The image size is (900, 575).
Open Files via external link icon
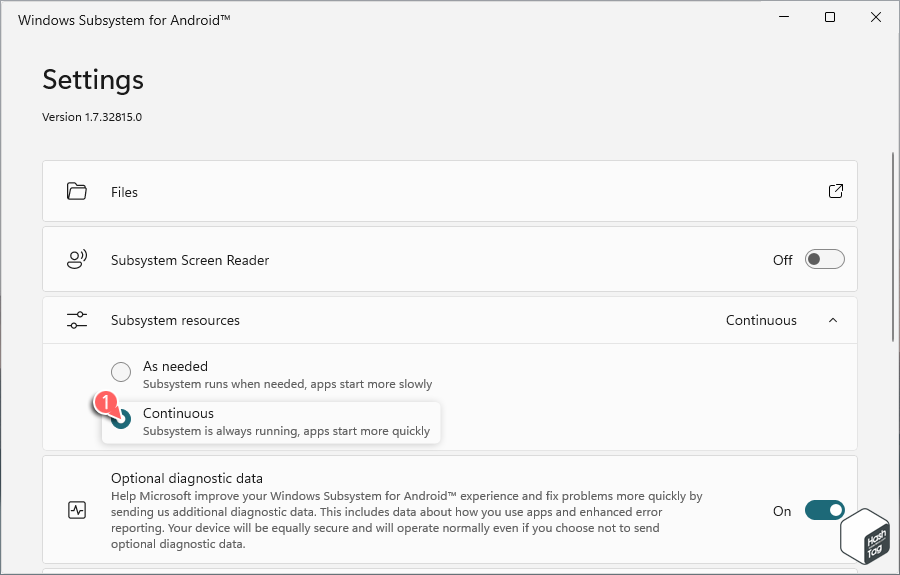(836, 191)
